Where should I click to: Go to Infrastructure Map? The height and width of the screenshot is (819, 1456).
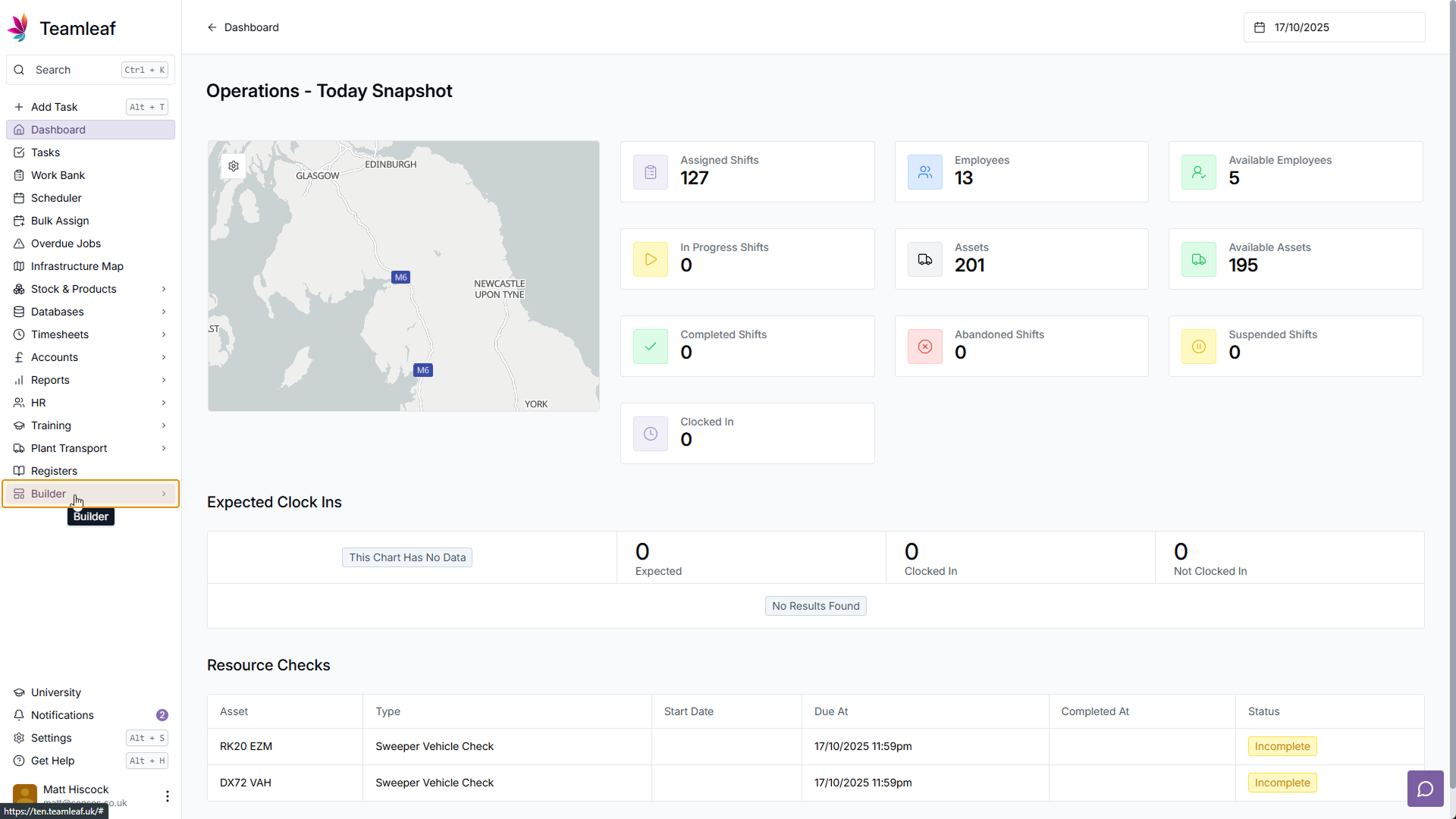pyautogui.click(x=77, y=266)
